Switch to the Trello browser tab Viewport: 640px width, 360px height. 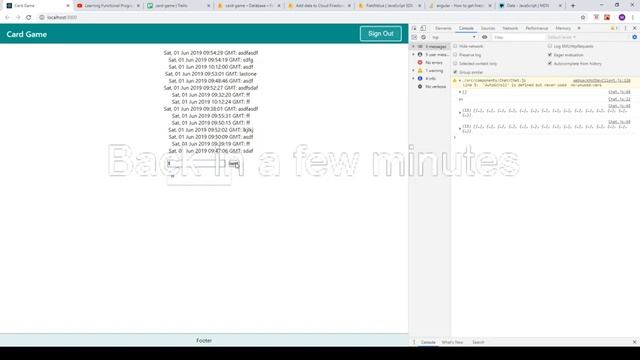(178, 6)
